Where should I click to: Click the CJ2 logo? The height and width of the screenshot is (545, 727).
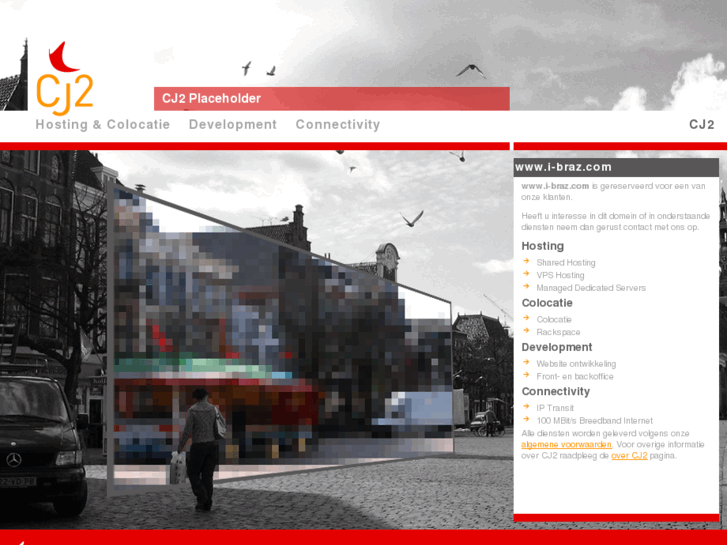pyautogui.click(x=64, y=78)
